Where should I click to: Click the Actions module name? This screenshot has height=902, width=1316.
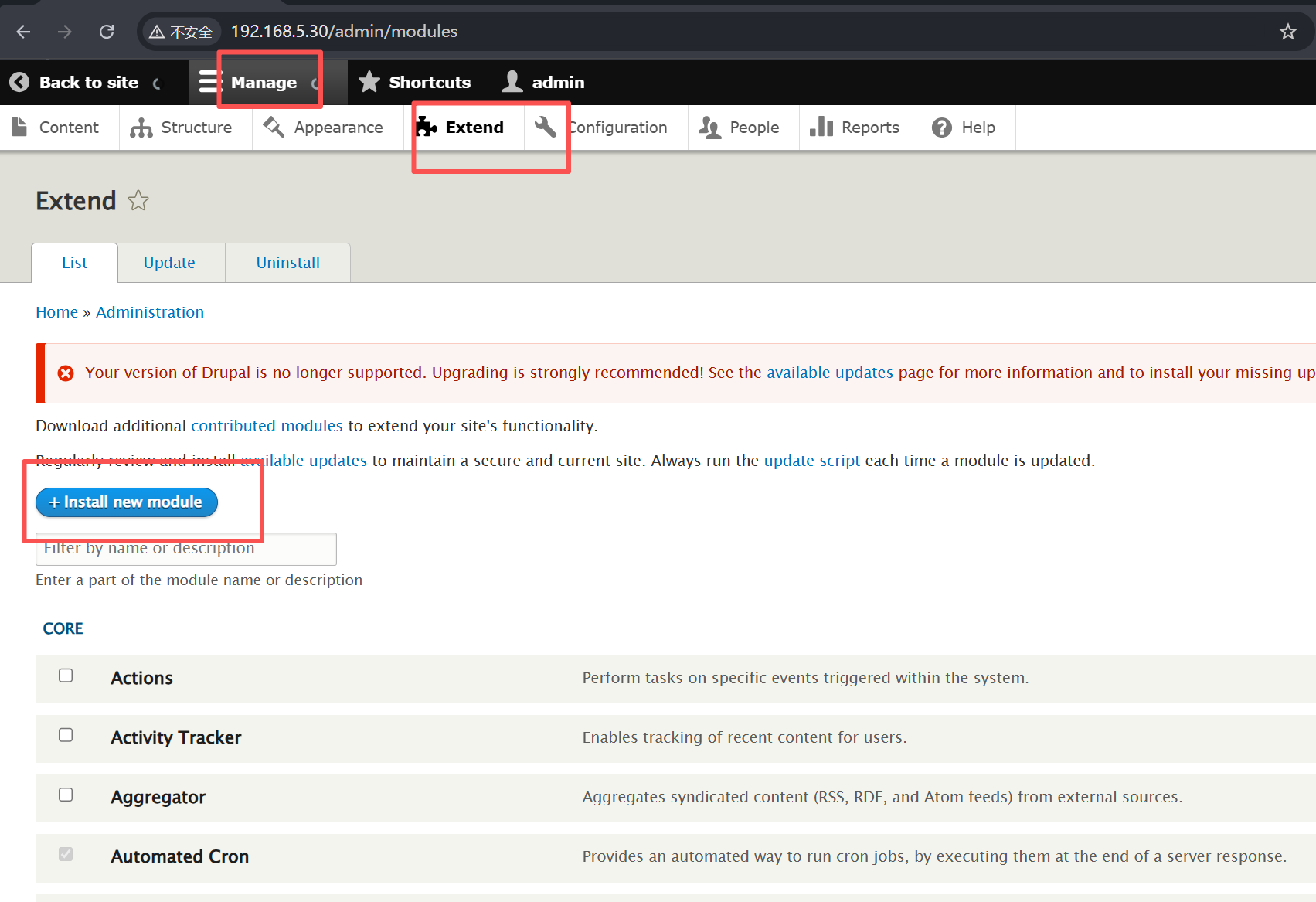pyautogui.click(x=141, y=679)
